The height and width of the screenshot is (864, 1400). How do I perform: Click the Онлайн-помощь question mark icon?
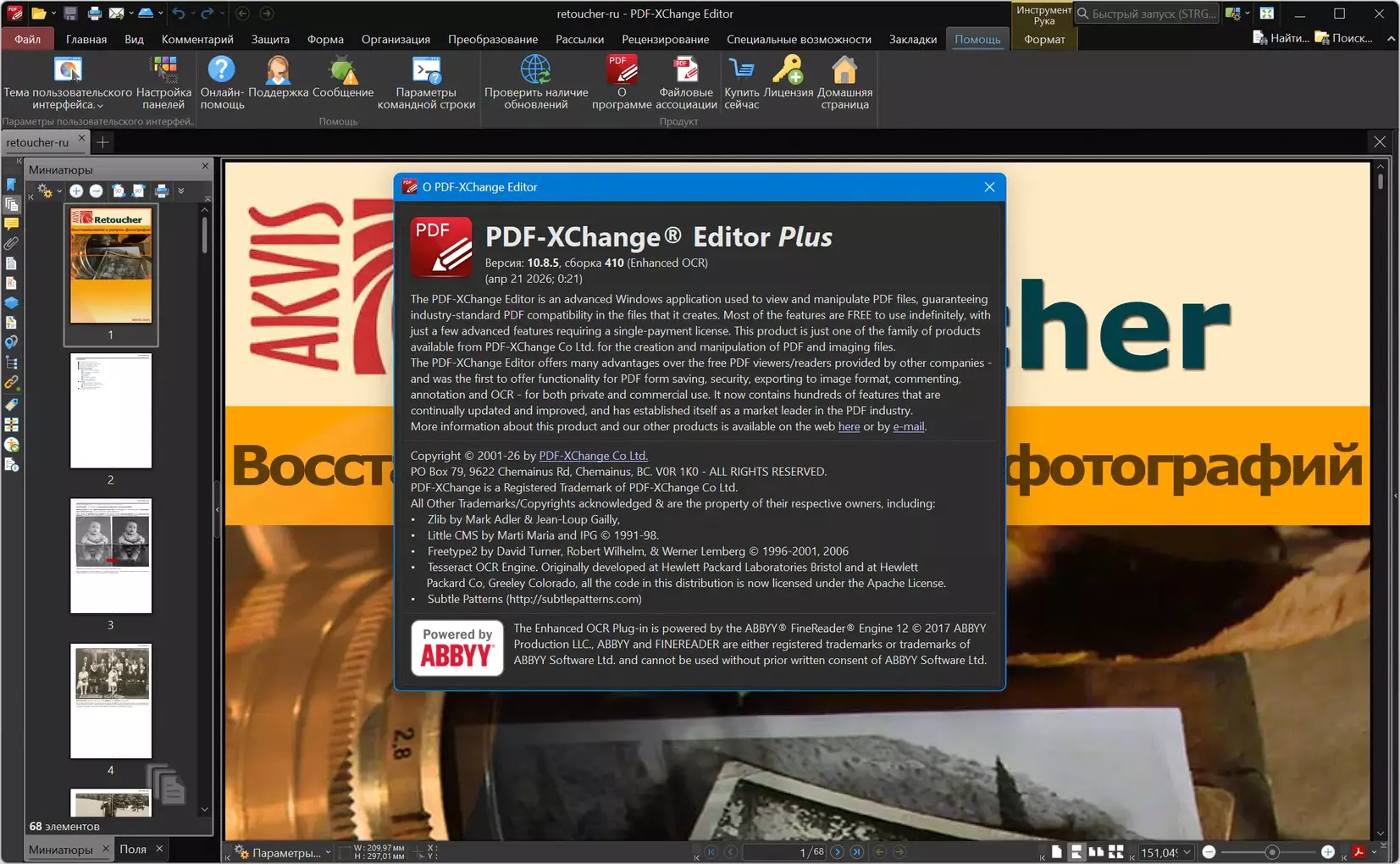222,71
